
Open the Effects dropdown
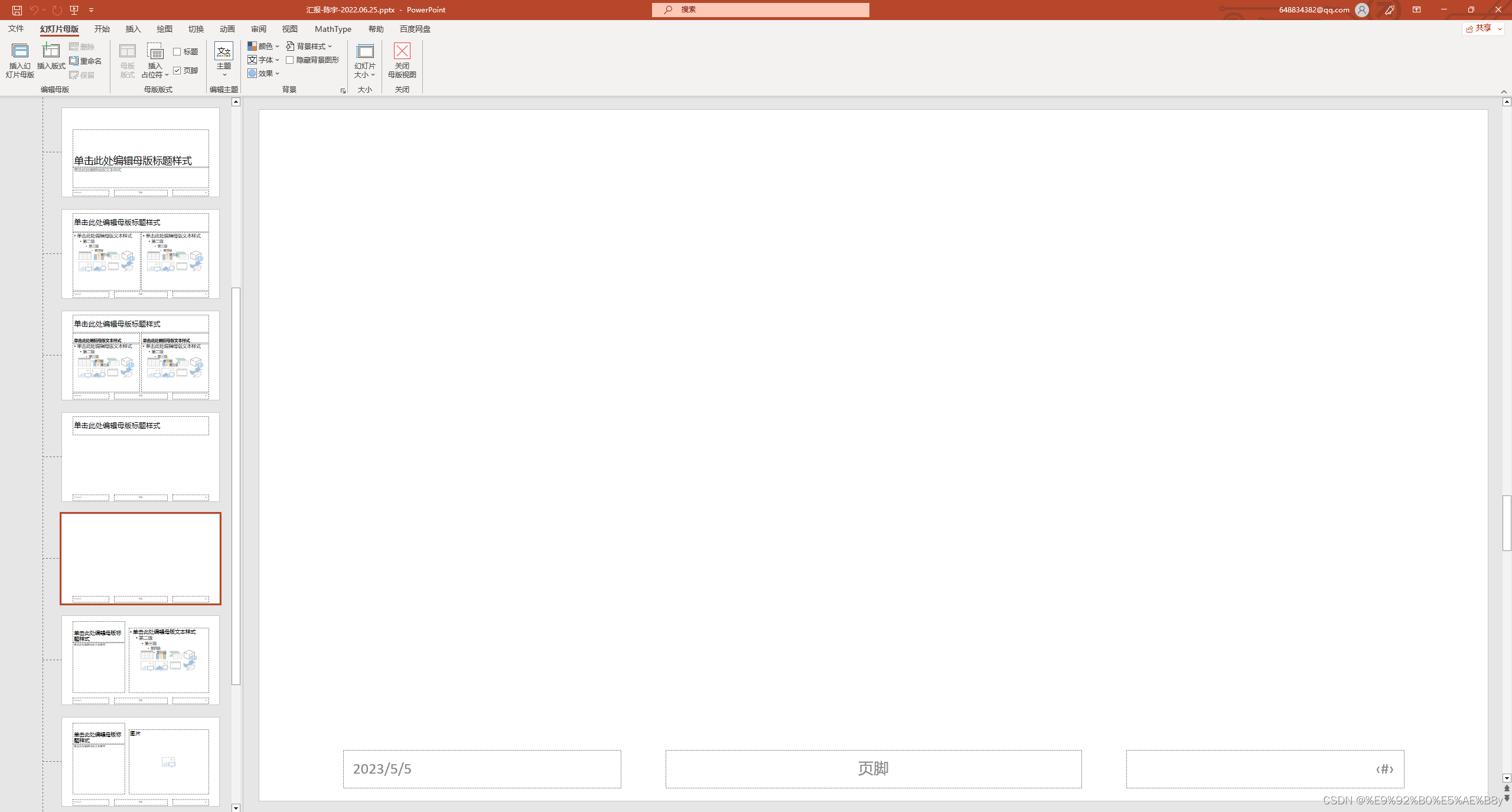[263, 74]
